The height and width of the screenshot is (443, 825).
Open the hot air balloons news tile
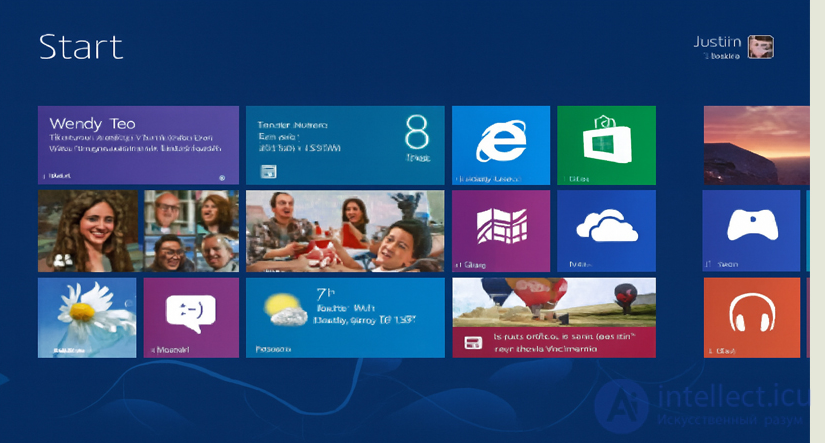tap(554, 318)
